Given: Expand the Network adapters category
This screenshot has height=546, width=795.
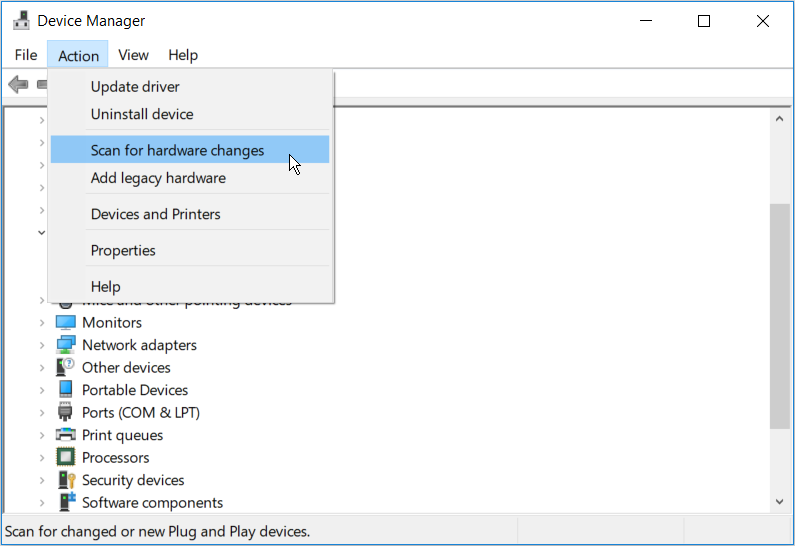Looking at the screenshot, I should pos(42,345).
